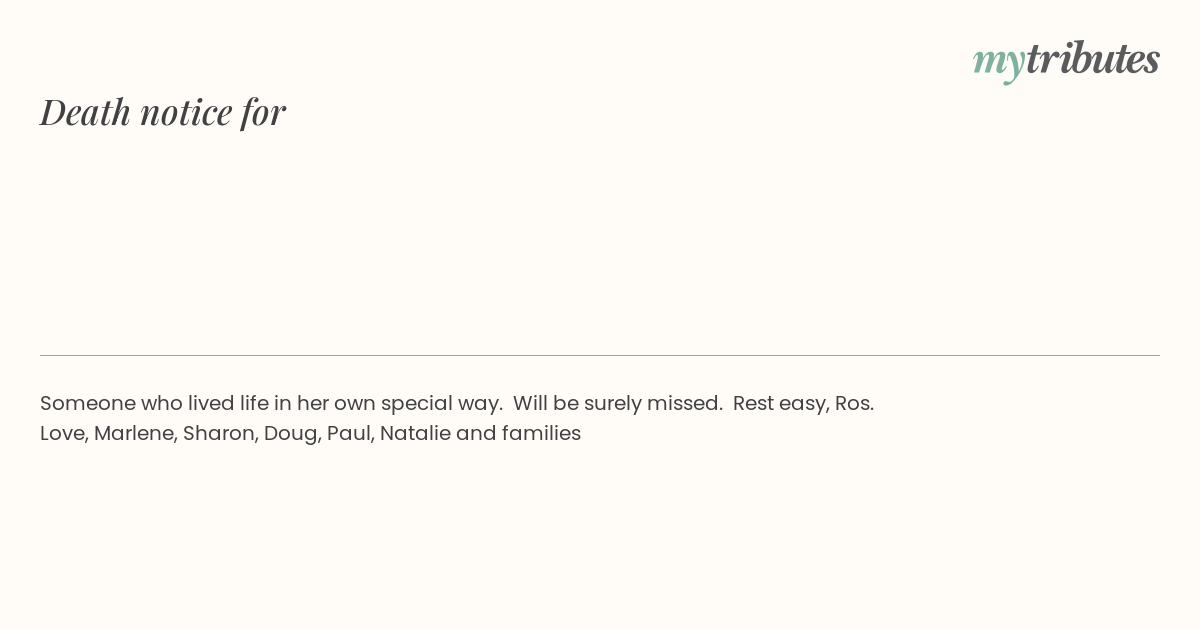Click the word "Love" on the second line
The image size is (1200, 630).
(62, 433)
